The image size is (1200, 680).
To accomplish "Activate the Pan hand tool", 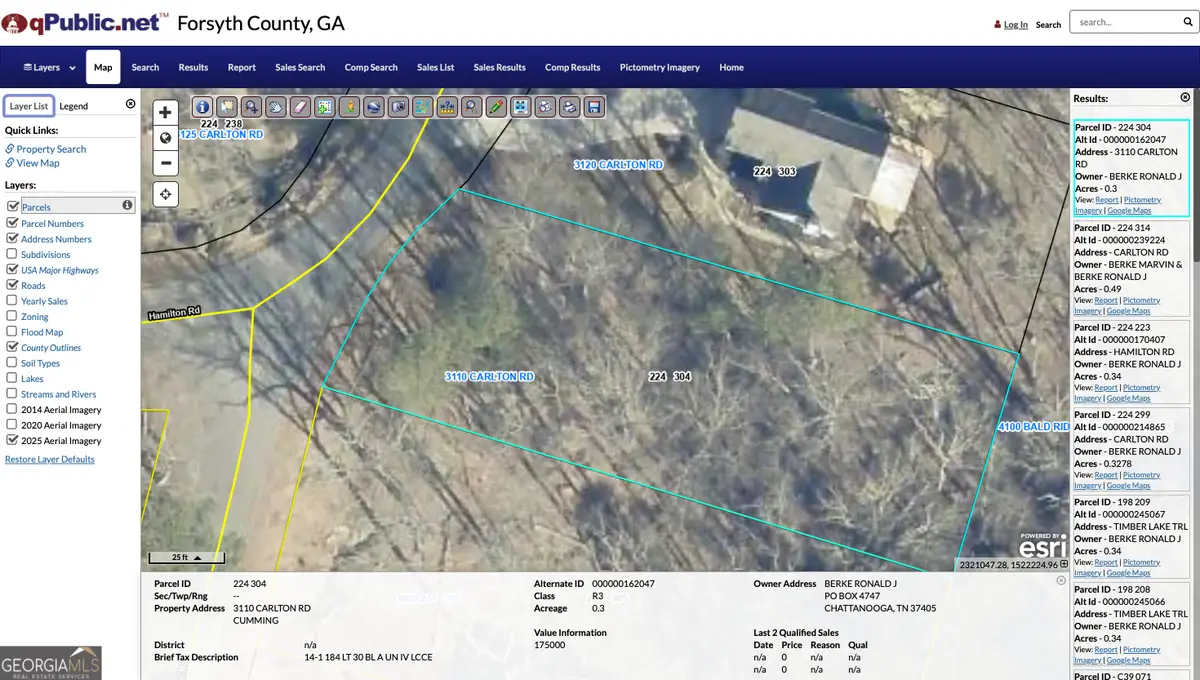I will [x=275, y=106].
